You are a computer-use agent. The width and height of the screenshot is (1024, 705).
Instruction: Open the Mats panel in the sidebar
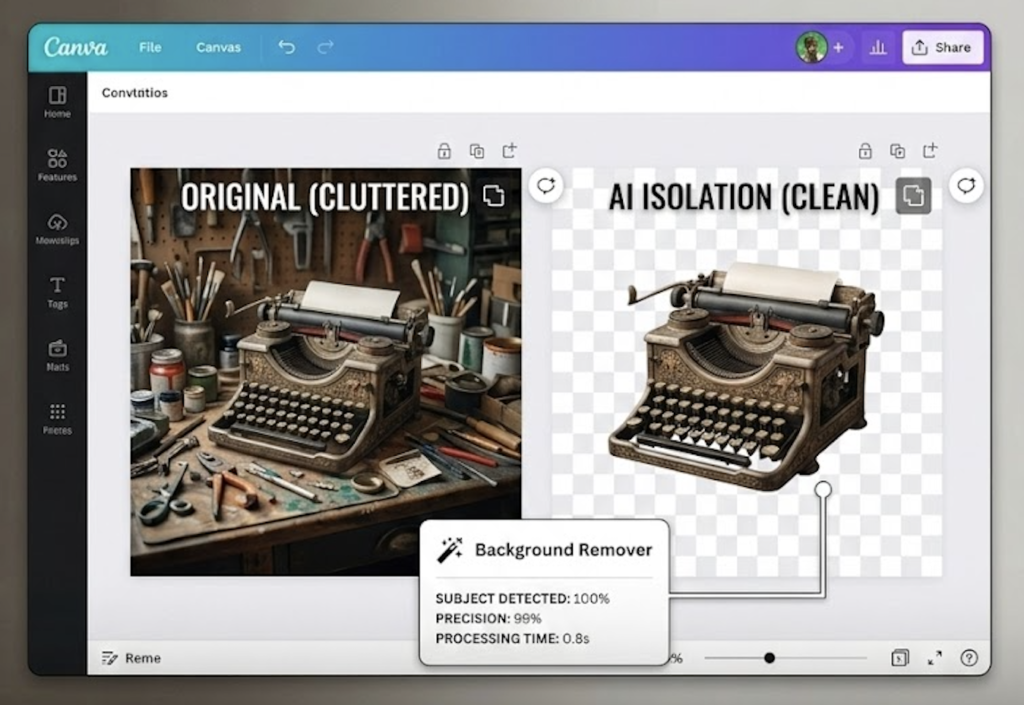click(57, 354)
